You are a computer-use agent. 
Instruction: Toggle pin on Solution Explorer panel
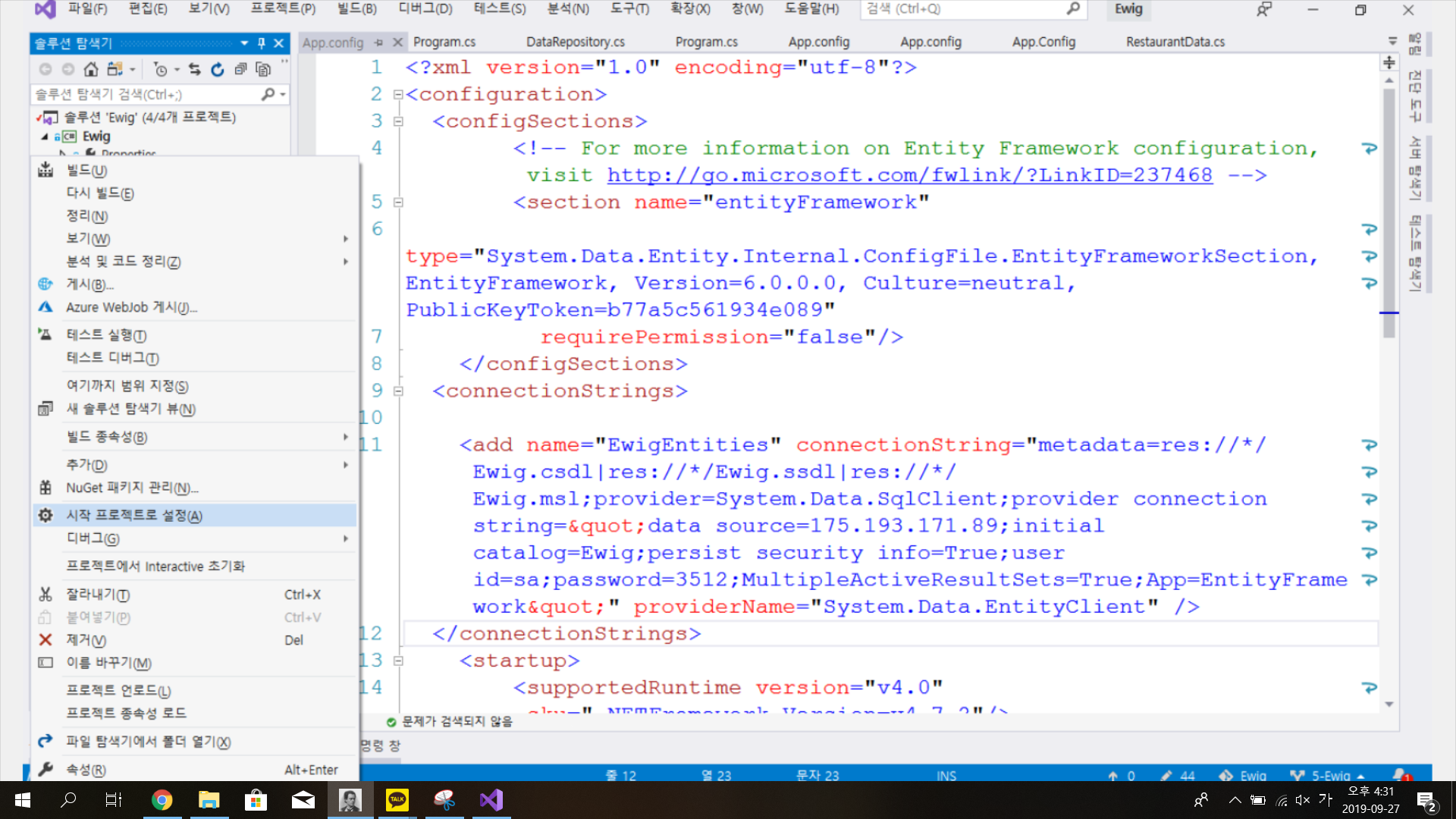[x=262, y=43]
